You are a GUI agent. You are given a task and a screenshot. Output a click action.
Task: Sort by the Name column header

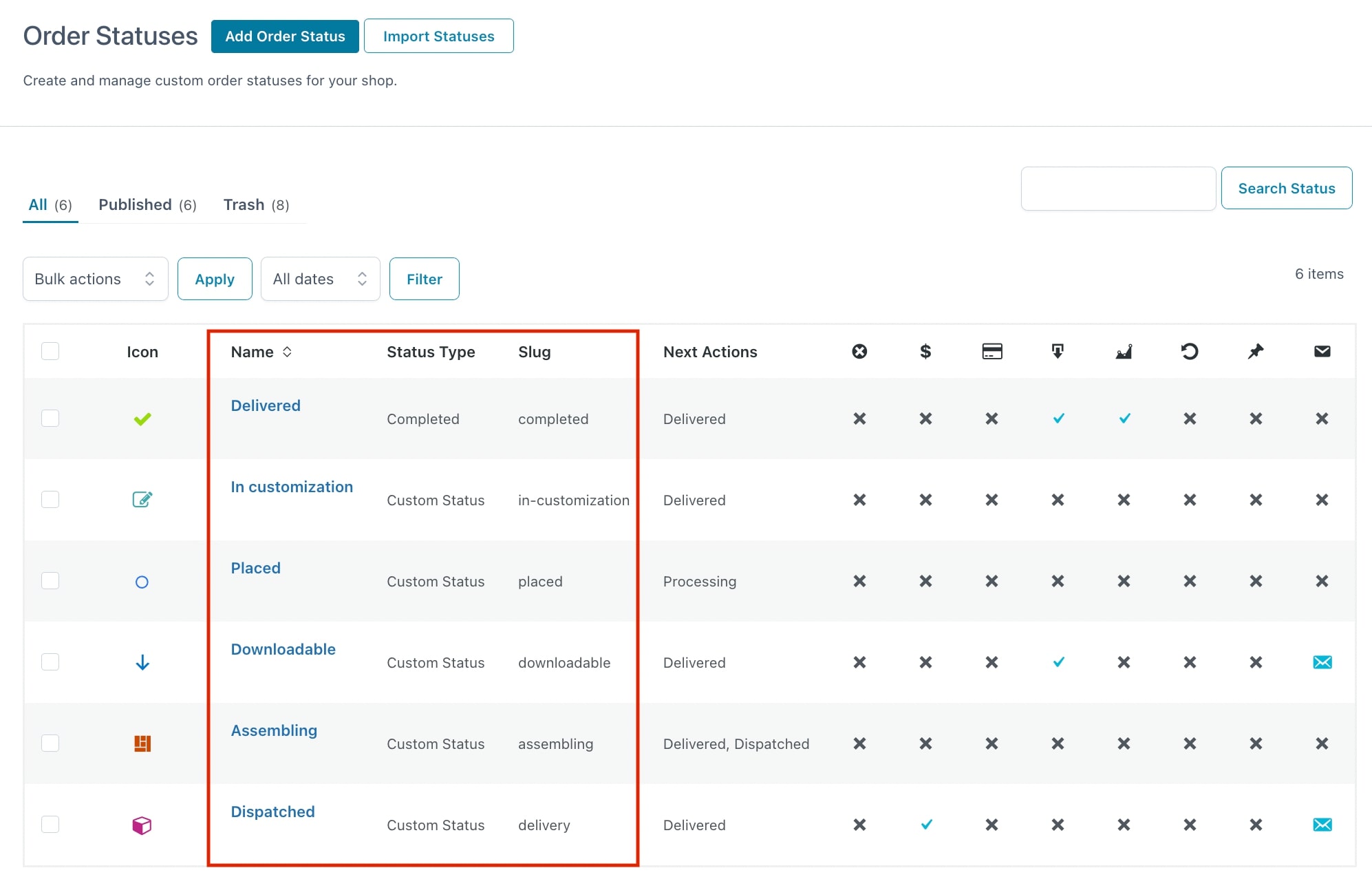tap(261, 352)
